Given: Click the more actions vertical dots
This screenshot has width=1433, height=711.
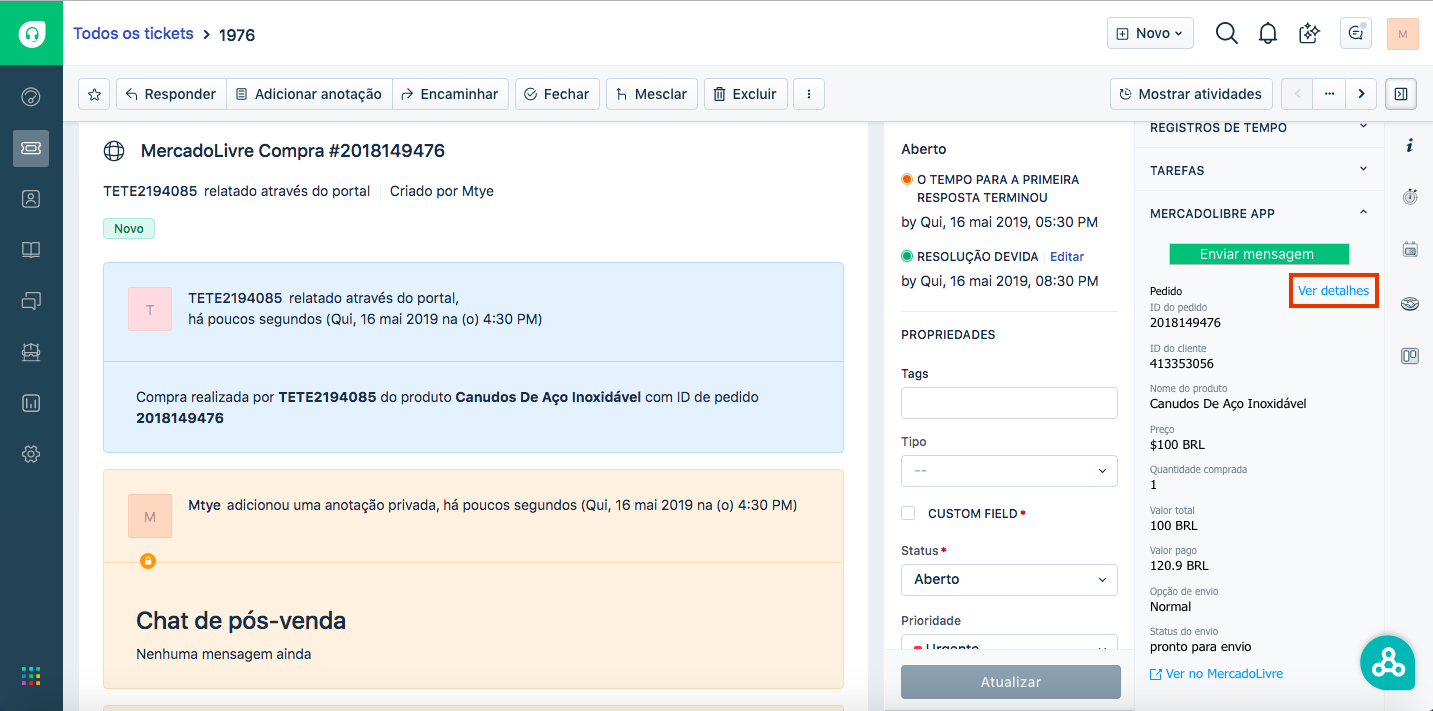Looking at the screenshot, I should [x=808, y=94].
